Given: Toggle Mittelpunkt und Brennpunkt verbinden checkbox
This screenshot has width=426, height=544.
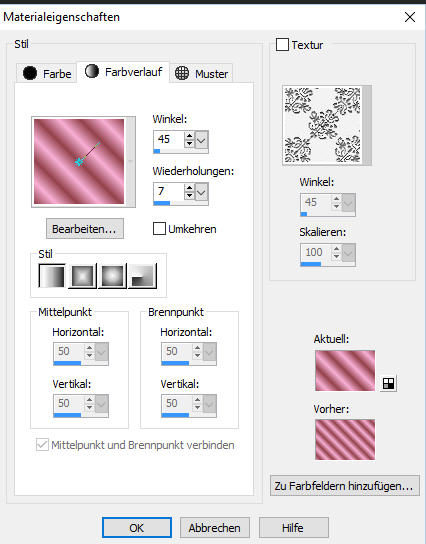Looking at the screenshot, I should (x=42, y=444).
